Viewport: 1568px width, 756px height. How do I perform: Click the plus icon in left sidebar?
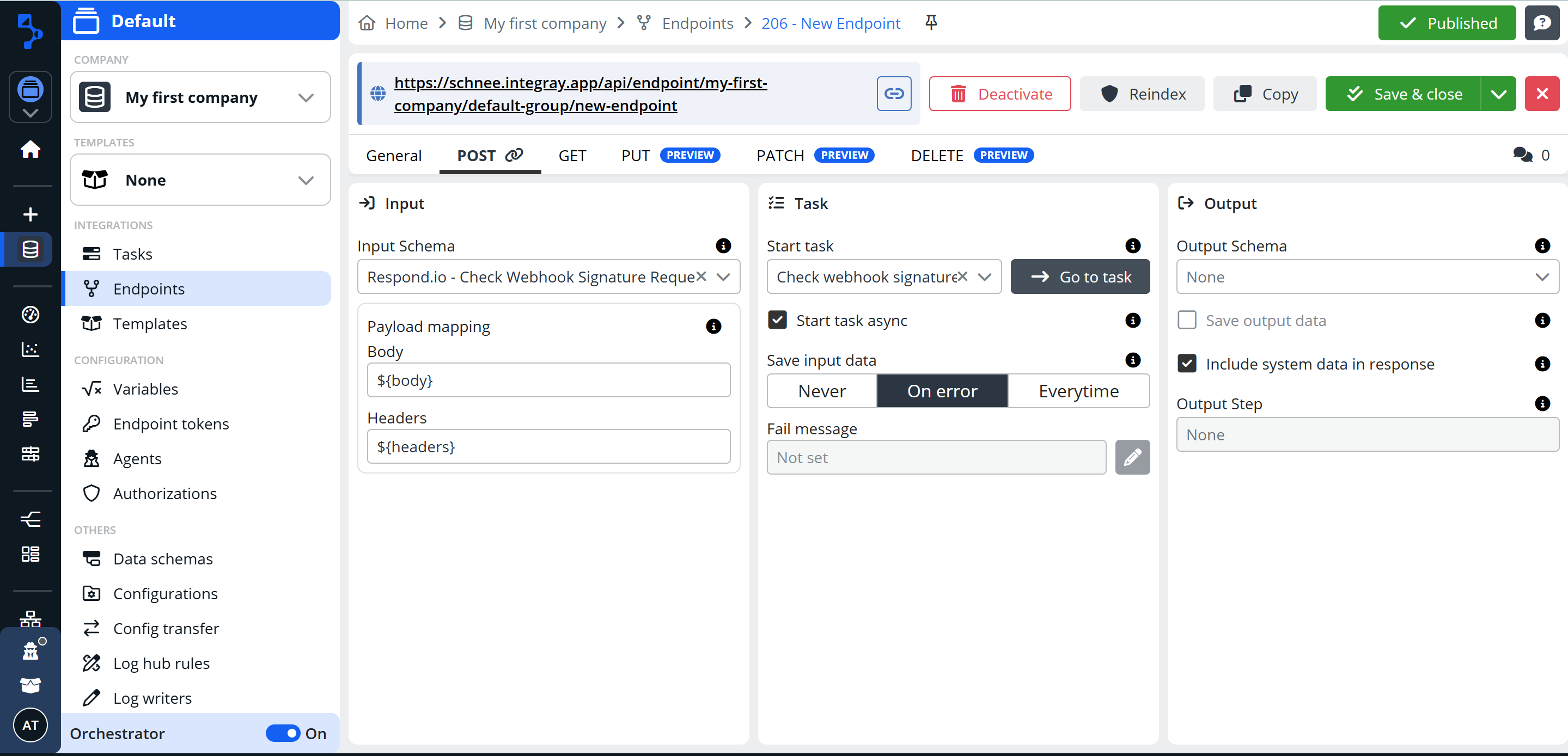[x=30, y=214]
